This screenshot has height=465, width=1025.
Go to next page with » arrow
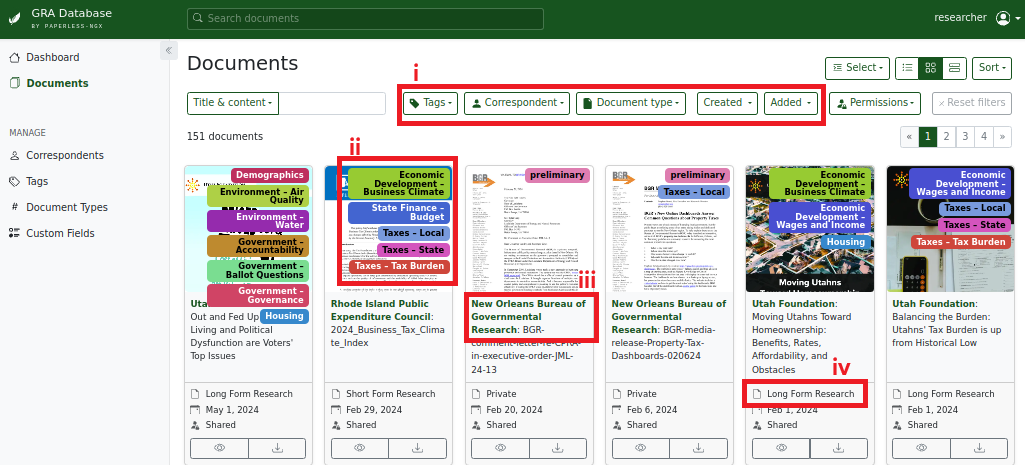1002,137
